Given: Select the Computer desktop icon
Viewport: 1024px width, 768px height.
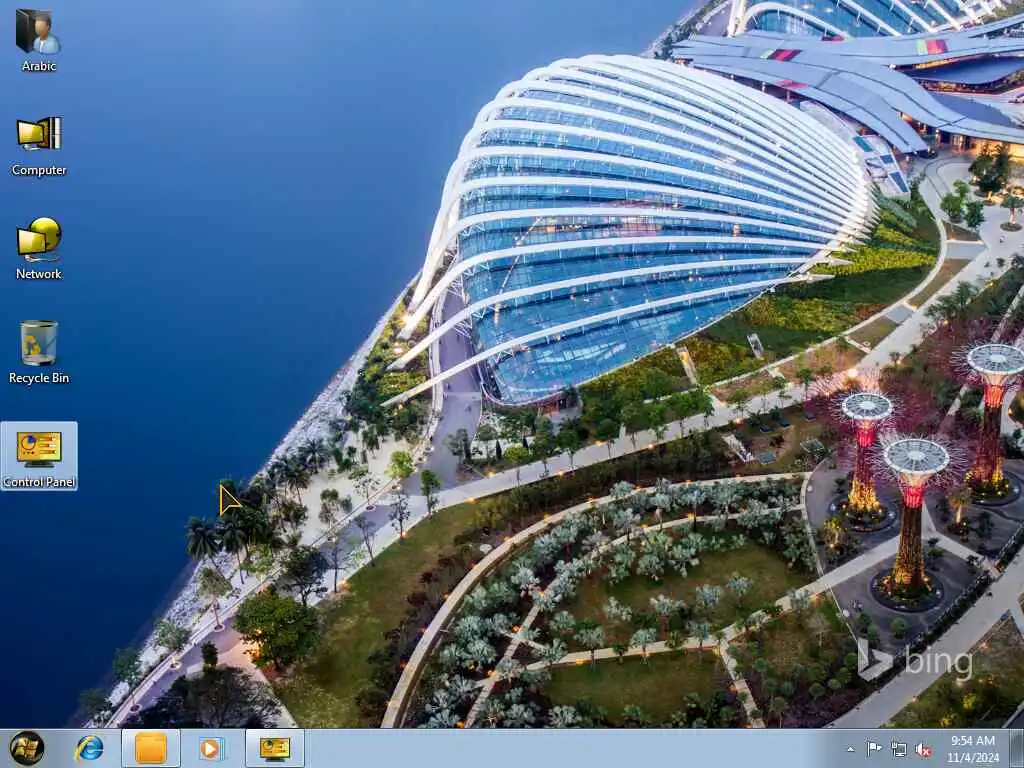Looking at the screenshot, I should point(39,146).
